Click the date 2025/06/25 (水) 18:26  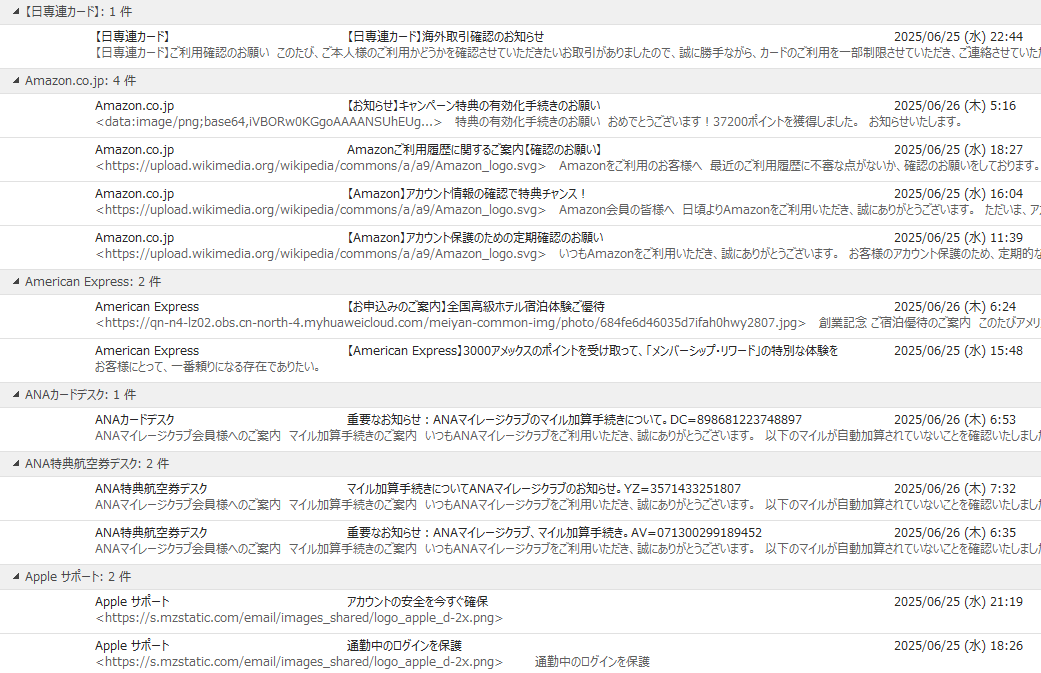coord(958,645)
